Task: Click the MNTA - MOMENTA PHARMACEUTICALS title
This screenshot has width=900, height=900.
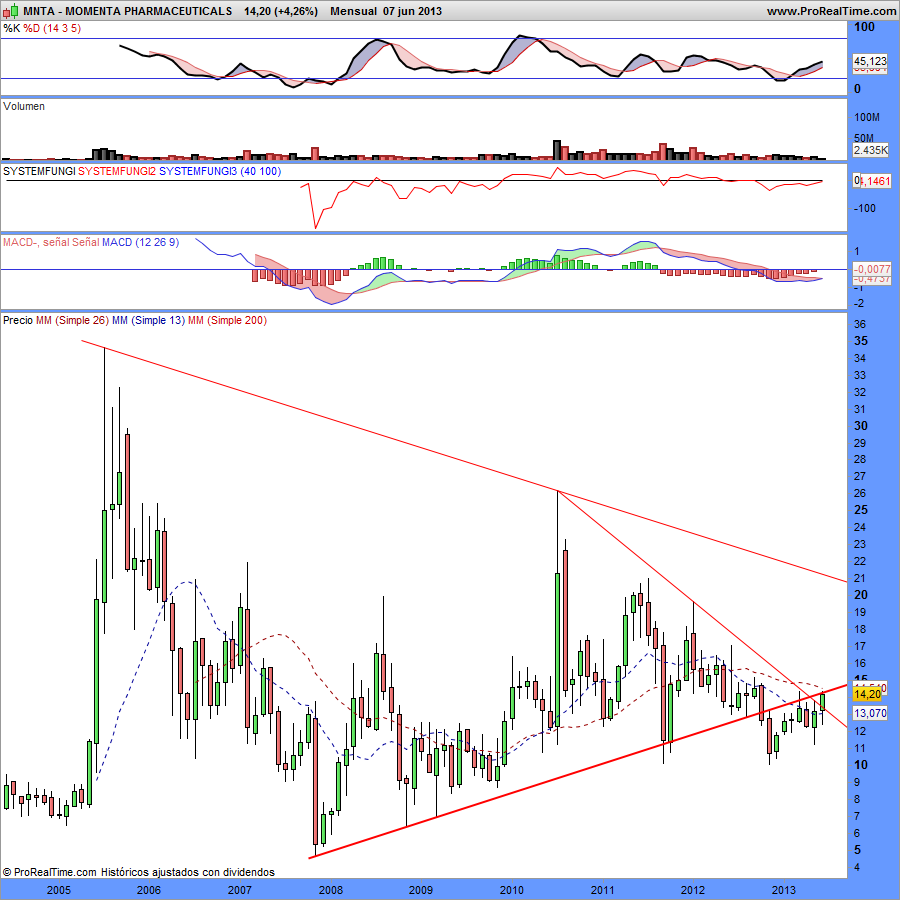Action: (127, 11)
